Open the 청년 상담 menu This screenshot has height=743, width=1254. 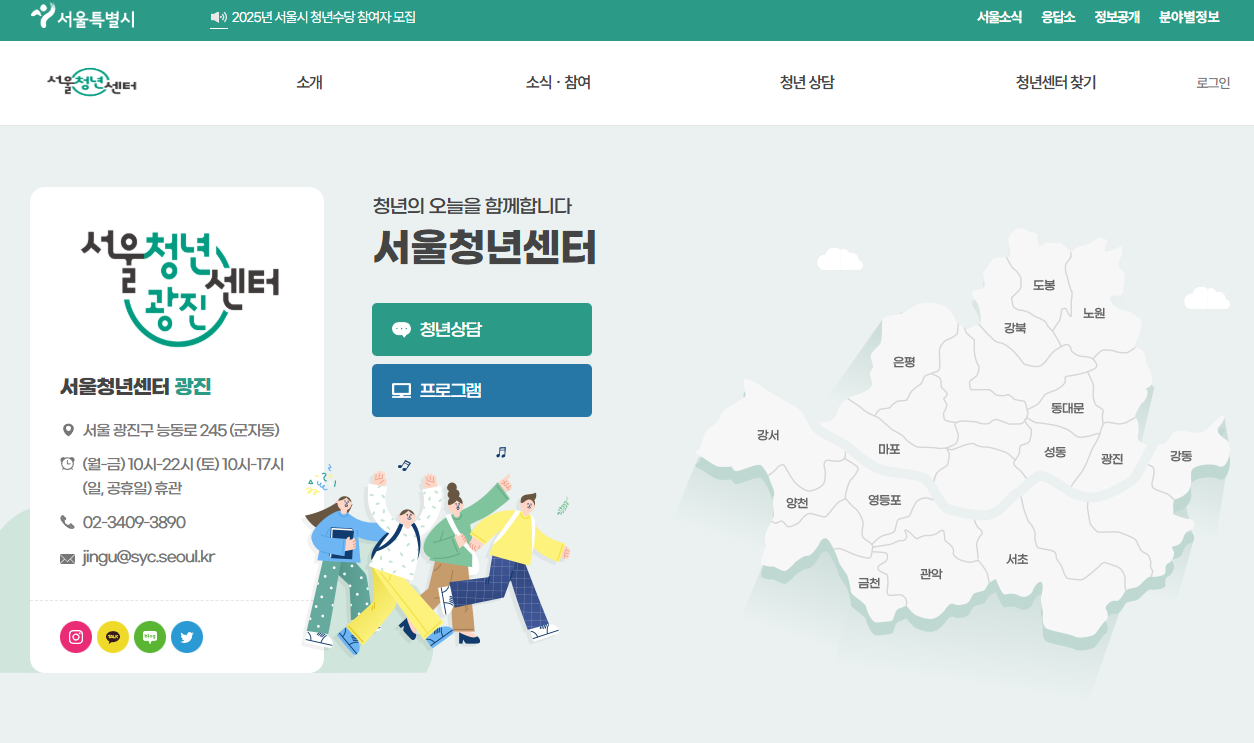(807, 83)
